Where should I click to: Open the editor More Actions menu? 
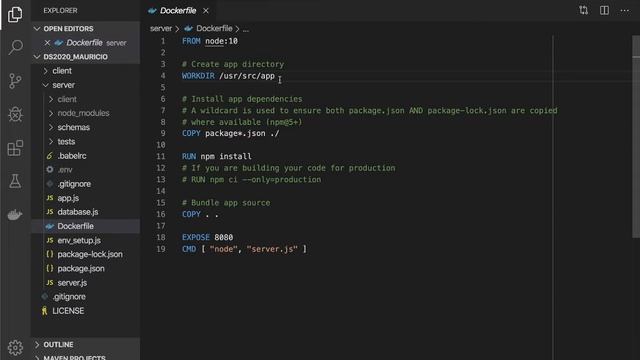625,11
